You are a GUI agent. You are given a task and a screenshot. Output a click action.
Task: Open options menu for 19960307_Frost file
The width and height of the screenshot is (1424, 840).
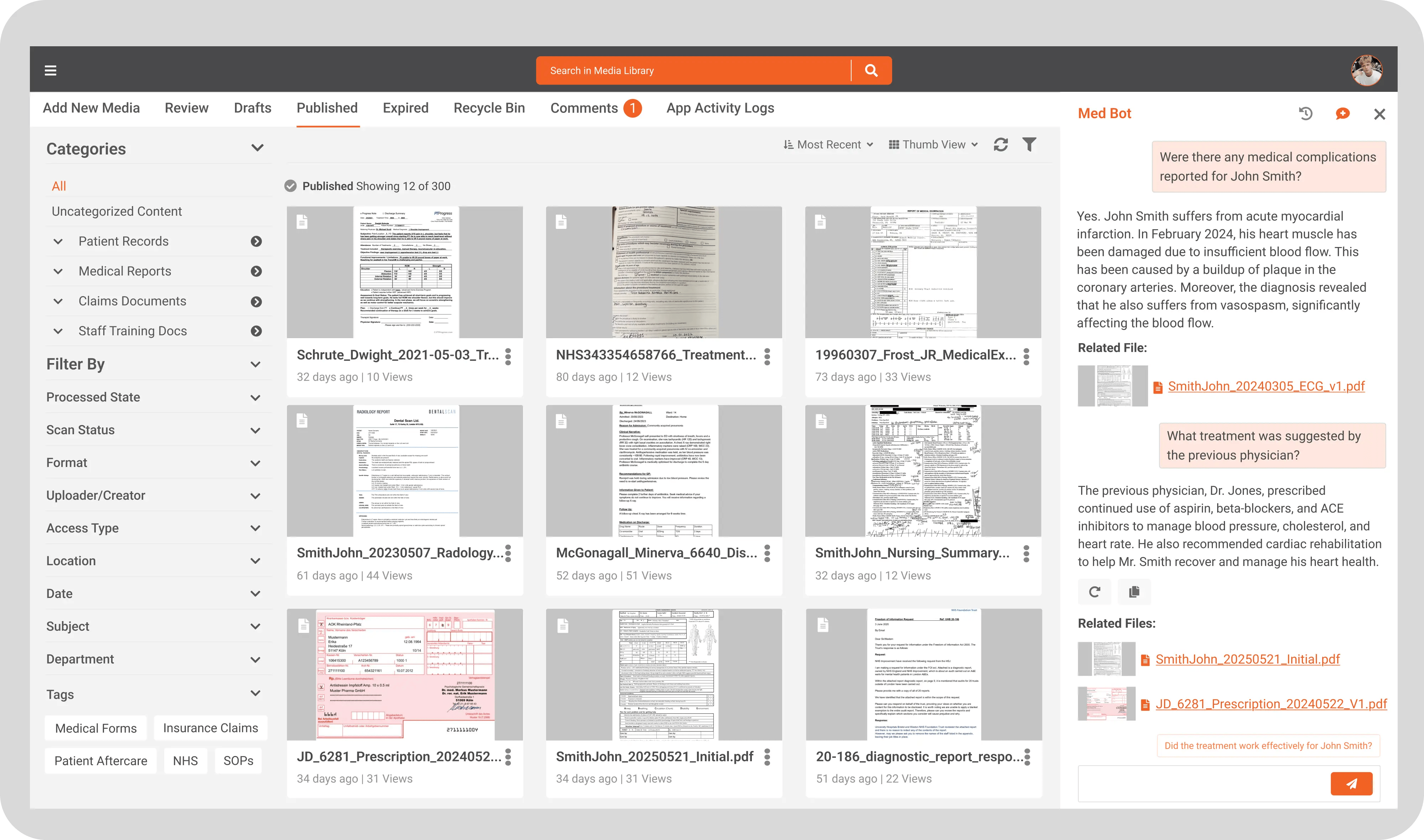1026,357
